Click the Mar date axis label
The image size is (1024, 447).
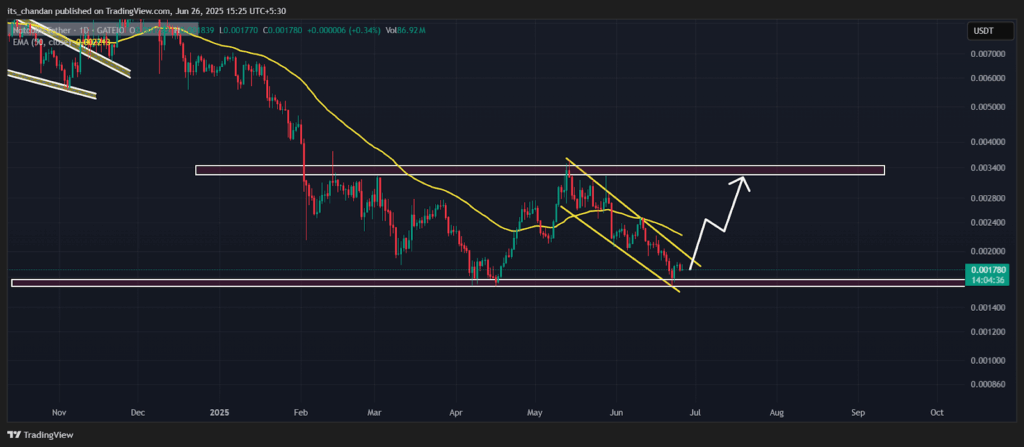coord(374,413)
